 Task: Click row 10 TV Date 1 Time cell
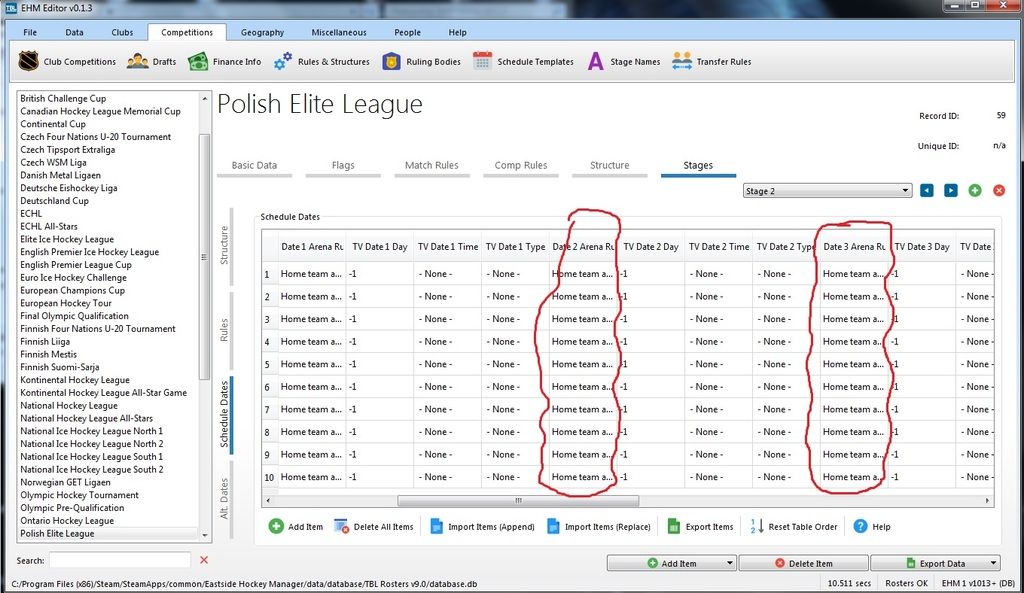tap(449, 477)
